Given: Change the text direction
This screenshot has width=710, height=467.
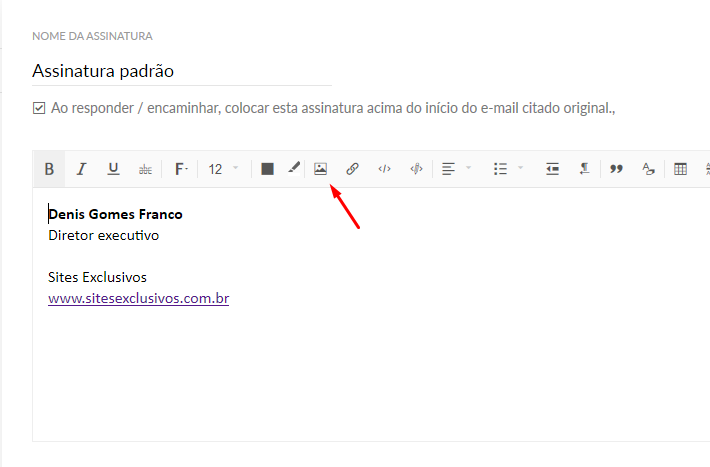Looking at the screenshot, I should [585, 169].
